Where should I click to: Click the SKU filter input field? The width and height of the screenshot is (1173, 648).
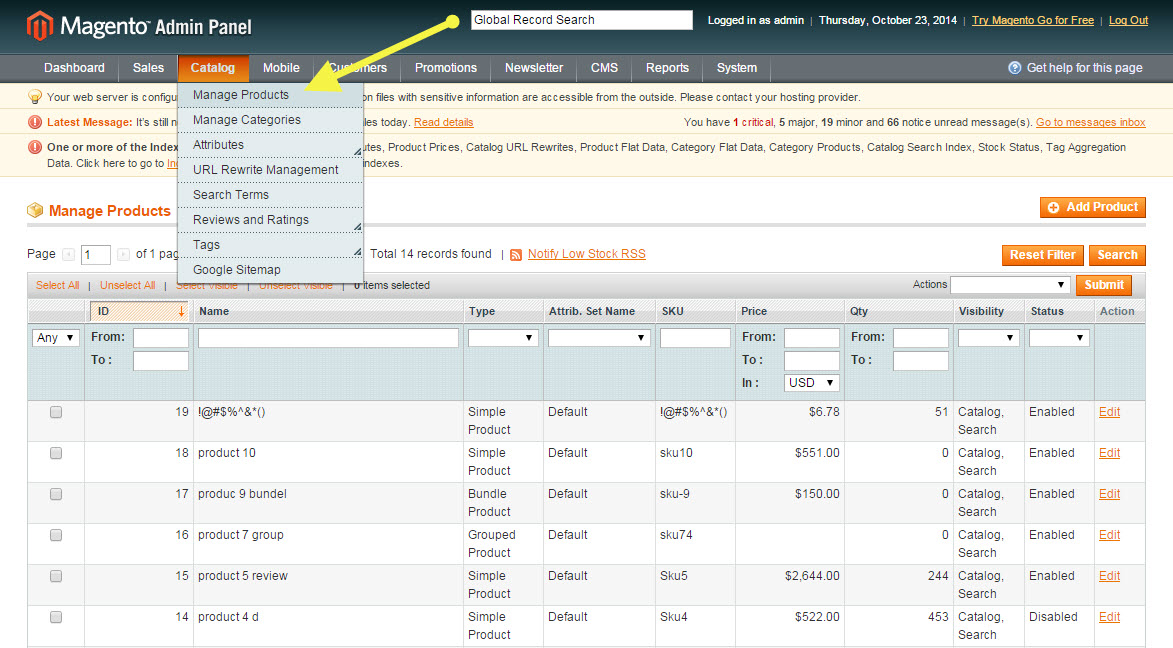click(x=695, y=337)
